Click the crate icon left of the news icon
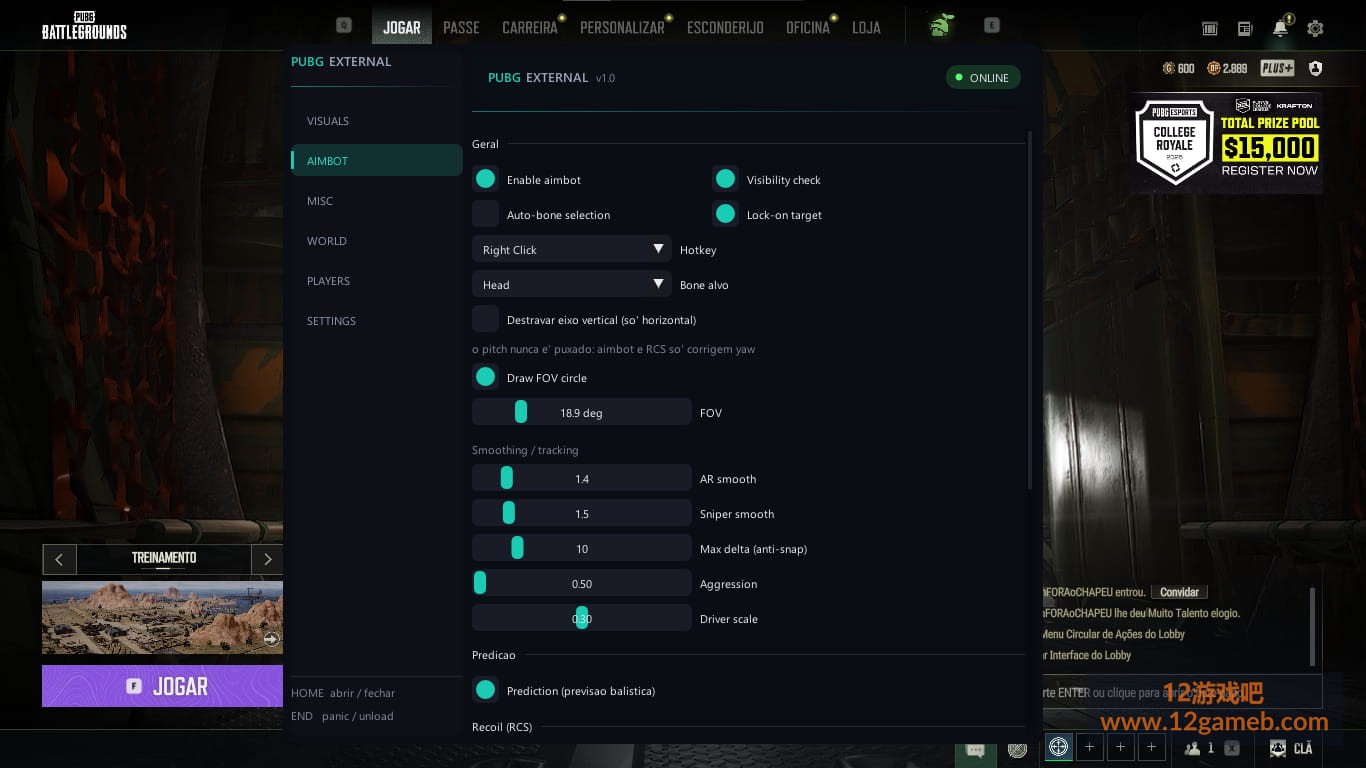Viewport: 1366px width, 768px height. 1210,29
